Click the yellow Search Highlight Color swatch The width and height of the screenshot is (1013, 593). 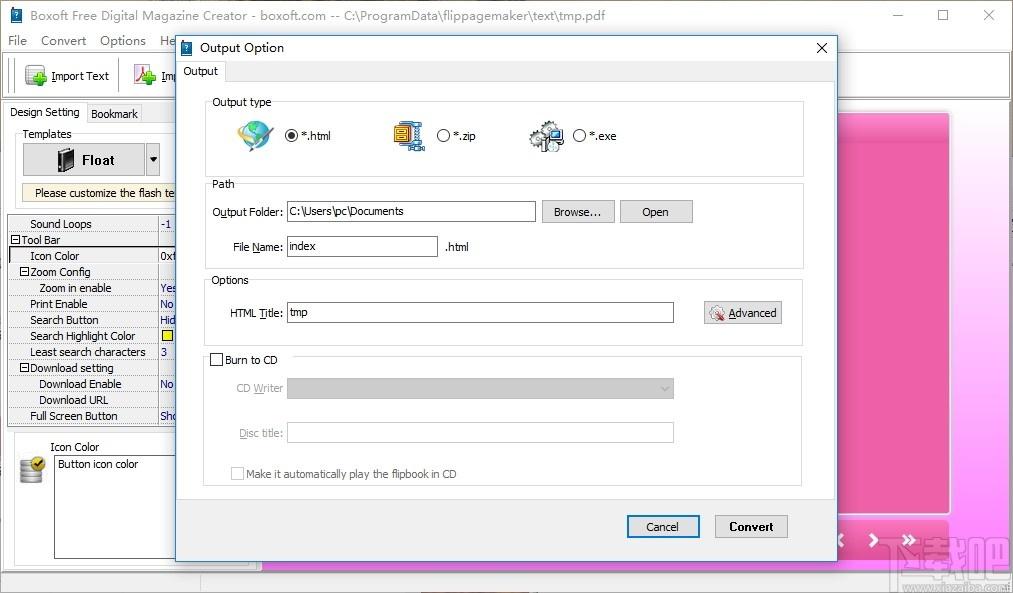167,336
